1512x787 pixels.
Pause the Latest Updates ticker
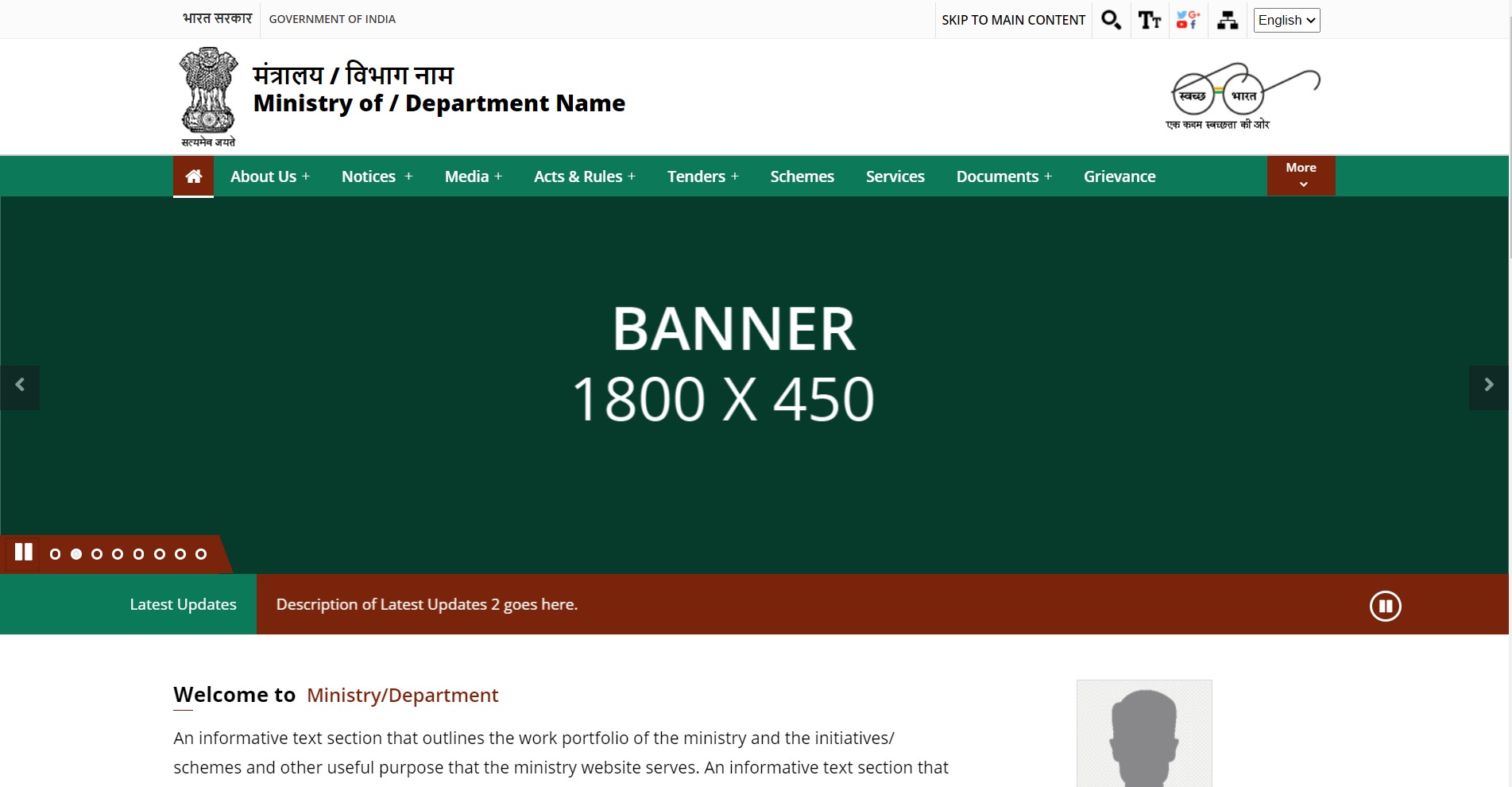[1385, 607]
